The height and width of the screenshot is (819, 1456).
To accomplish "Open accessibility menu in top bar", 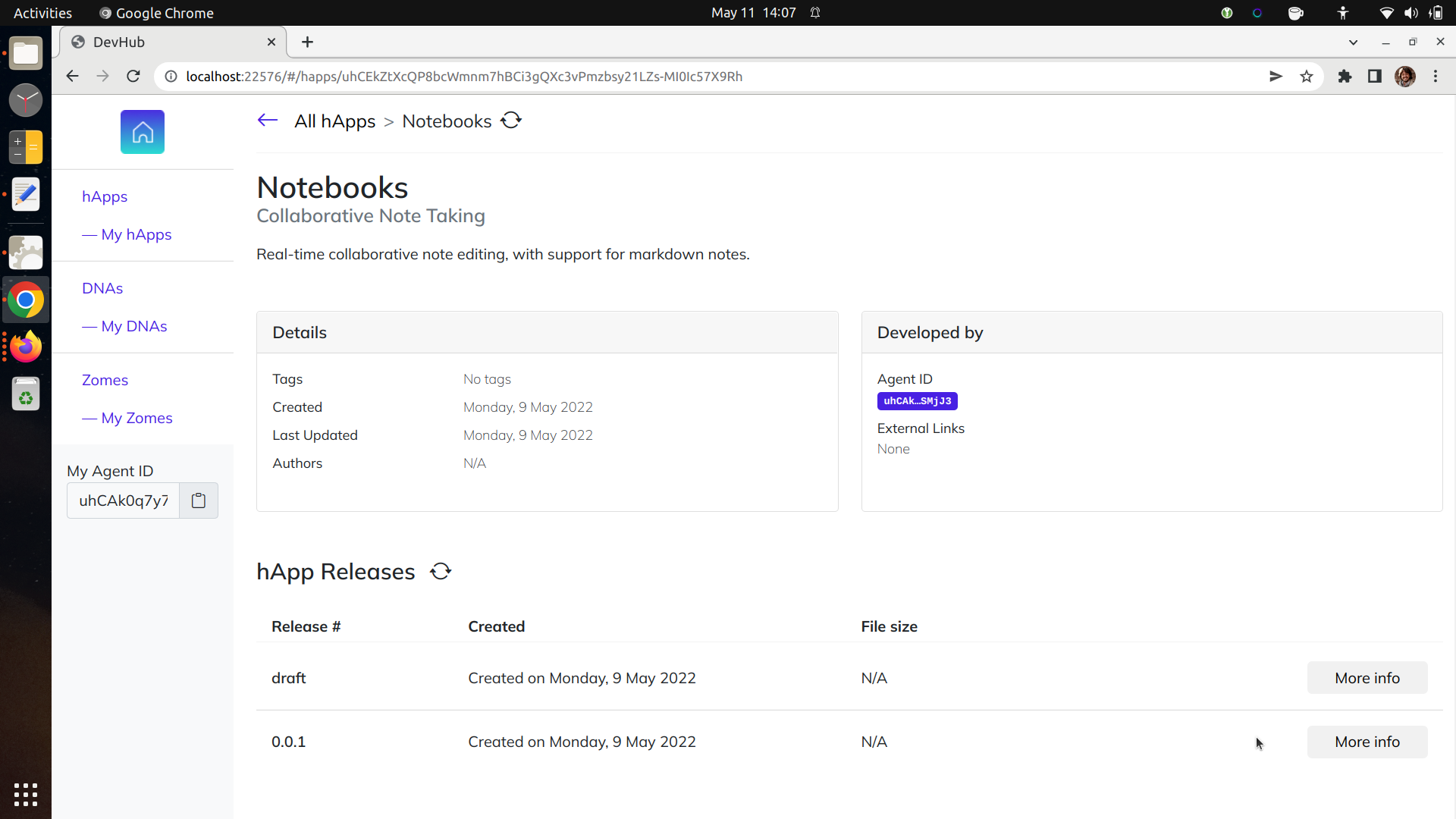I will [x=1342, y=13].
